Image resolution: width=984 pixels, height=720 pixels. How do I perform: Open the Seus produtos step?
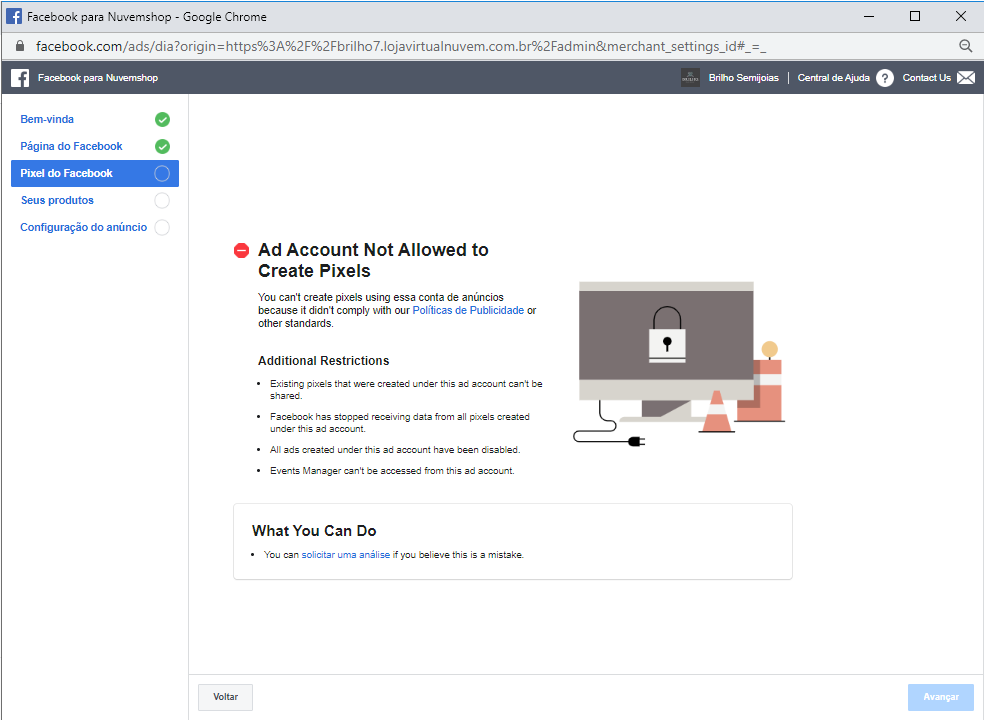[x=57, y=200]
